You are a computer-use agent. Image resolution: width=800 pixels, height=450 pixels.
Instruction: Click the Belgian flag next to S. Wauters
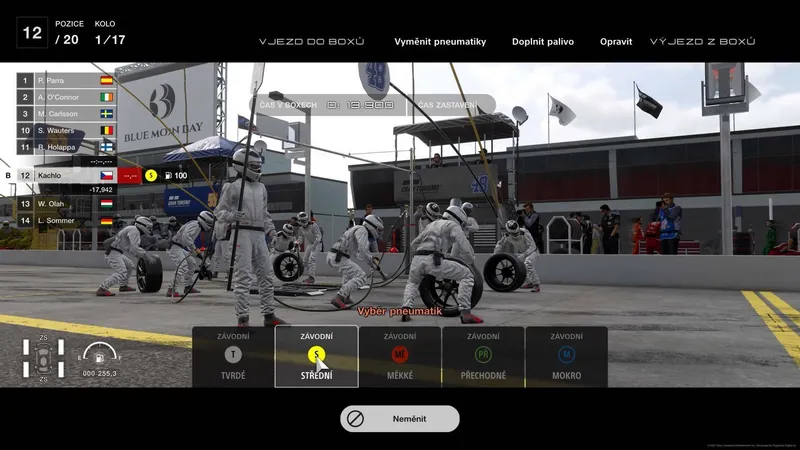106,131
